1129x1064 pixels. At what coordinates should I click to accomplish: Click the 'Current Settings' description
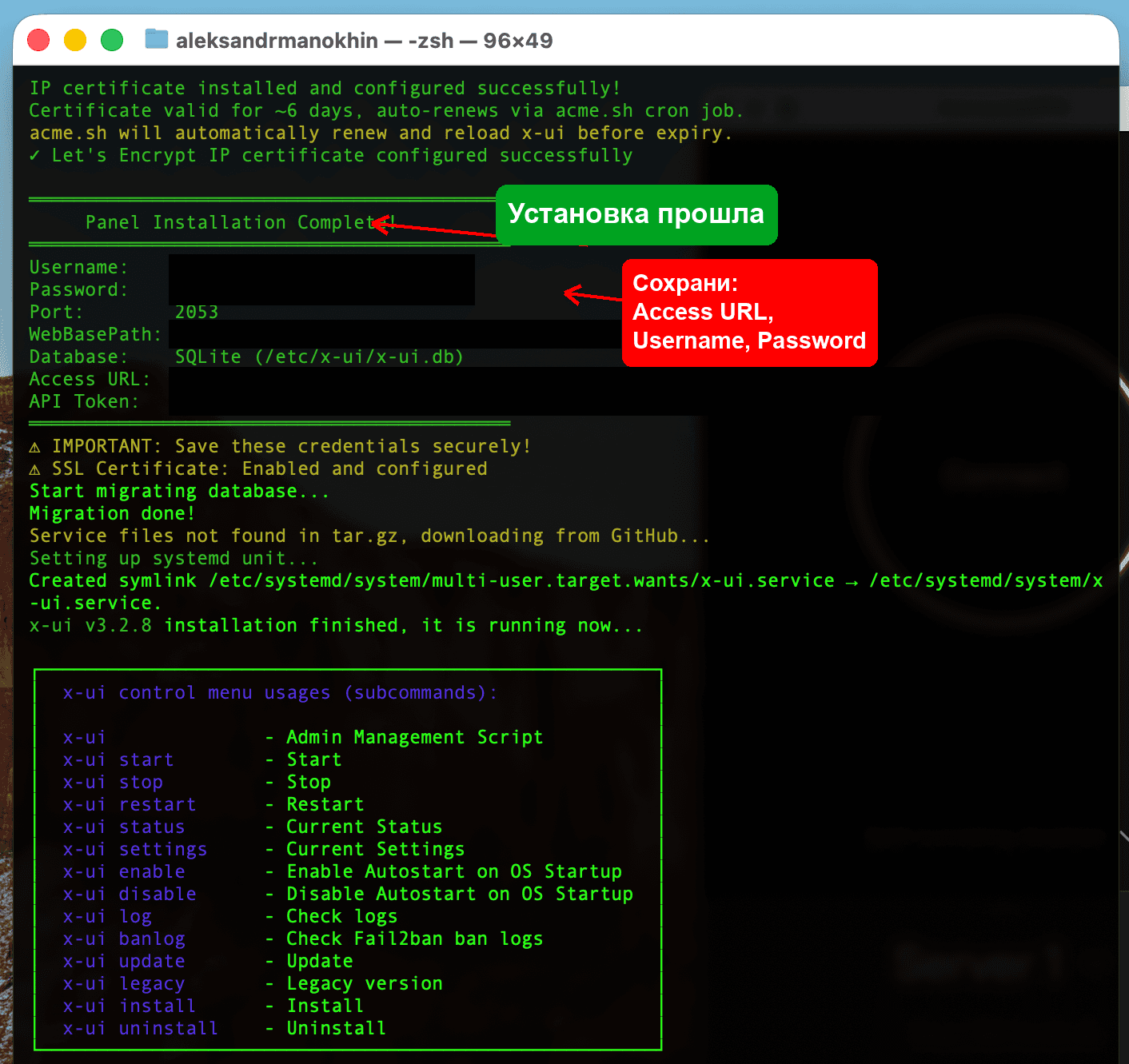click(375, 849)
